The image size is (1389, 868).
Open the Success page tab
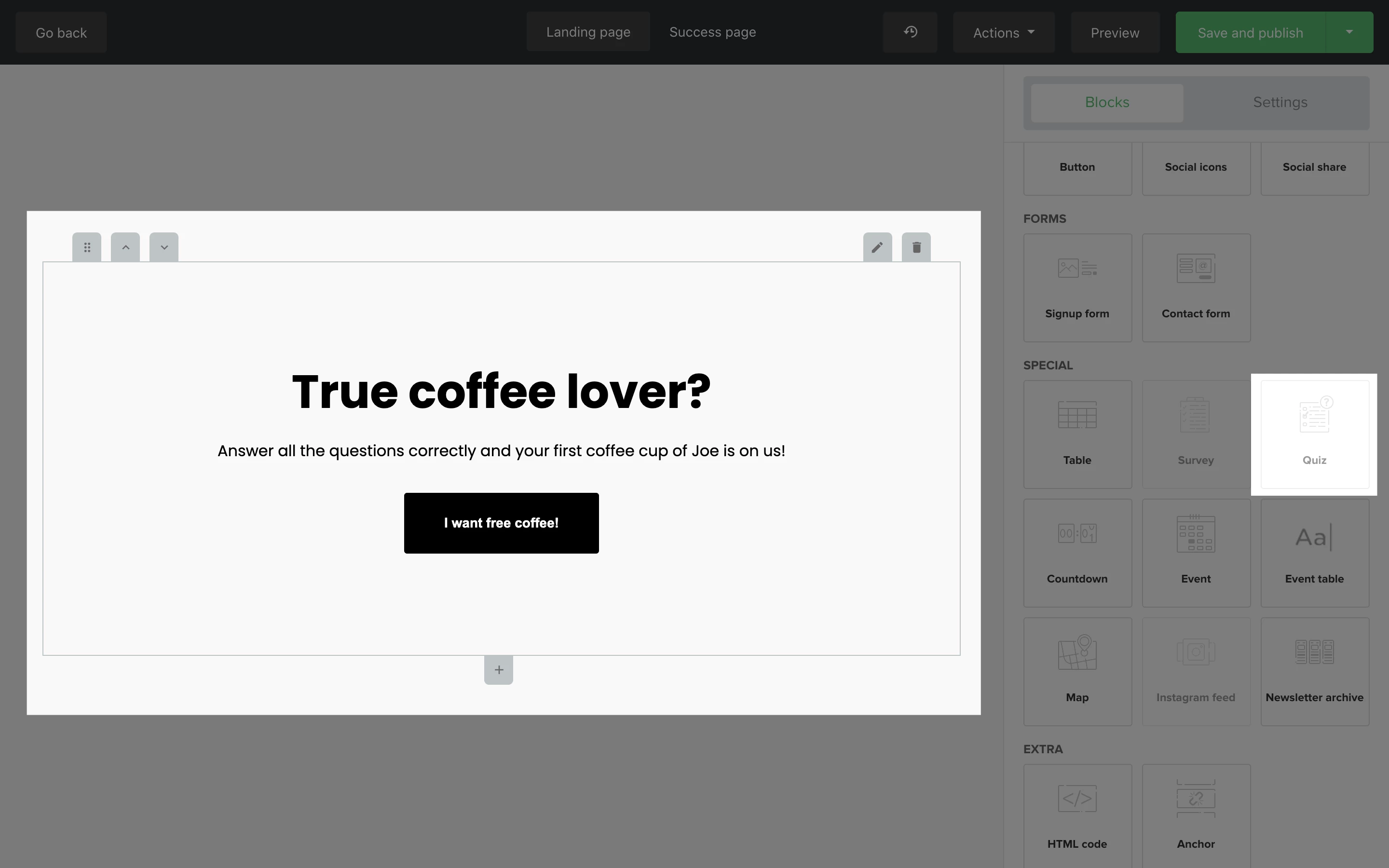(x=712, y=32)
